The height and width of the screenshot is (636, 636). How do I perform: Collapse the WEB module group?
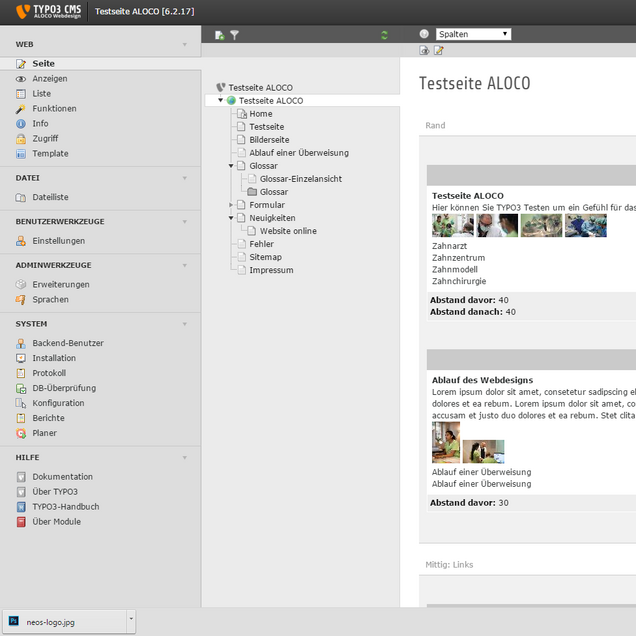pos(185,45)
